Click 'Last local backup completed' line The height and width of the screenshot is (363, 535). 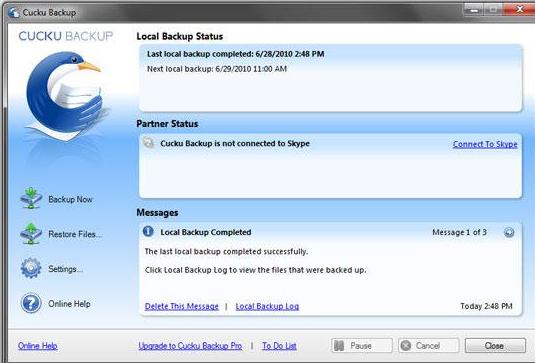coord(235,54)
